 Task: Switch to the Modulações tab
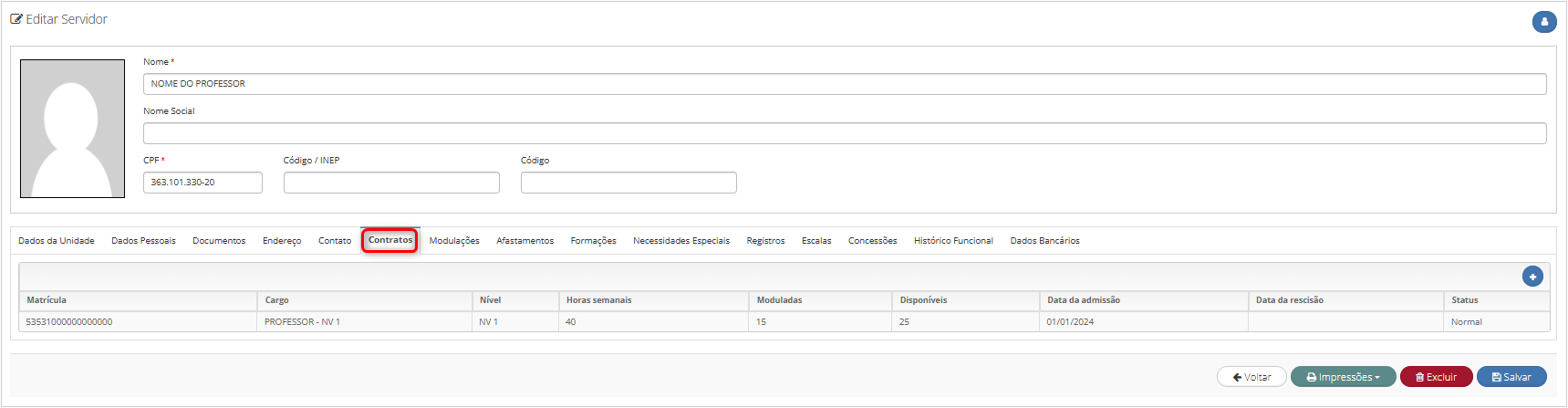pyautogui.click(x=454, y=241)
